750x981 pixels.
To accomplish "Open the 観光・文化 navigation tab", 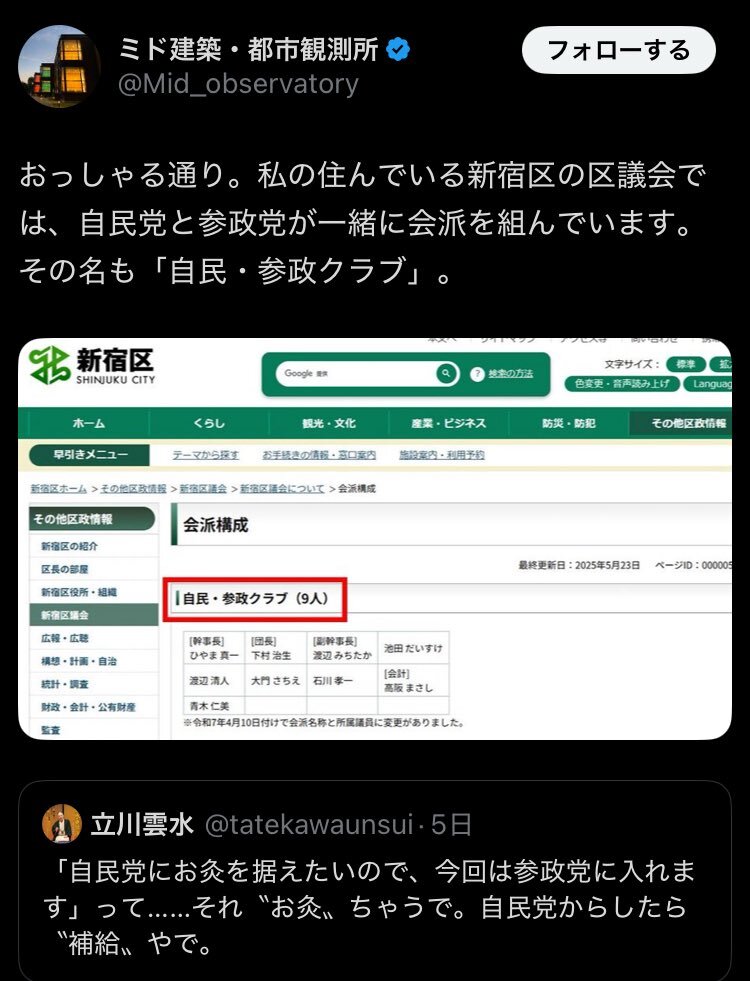I will pyautogui.click(x=329, y=424).
